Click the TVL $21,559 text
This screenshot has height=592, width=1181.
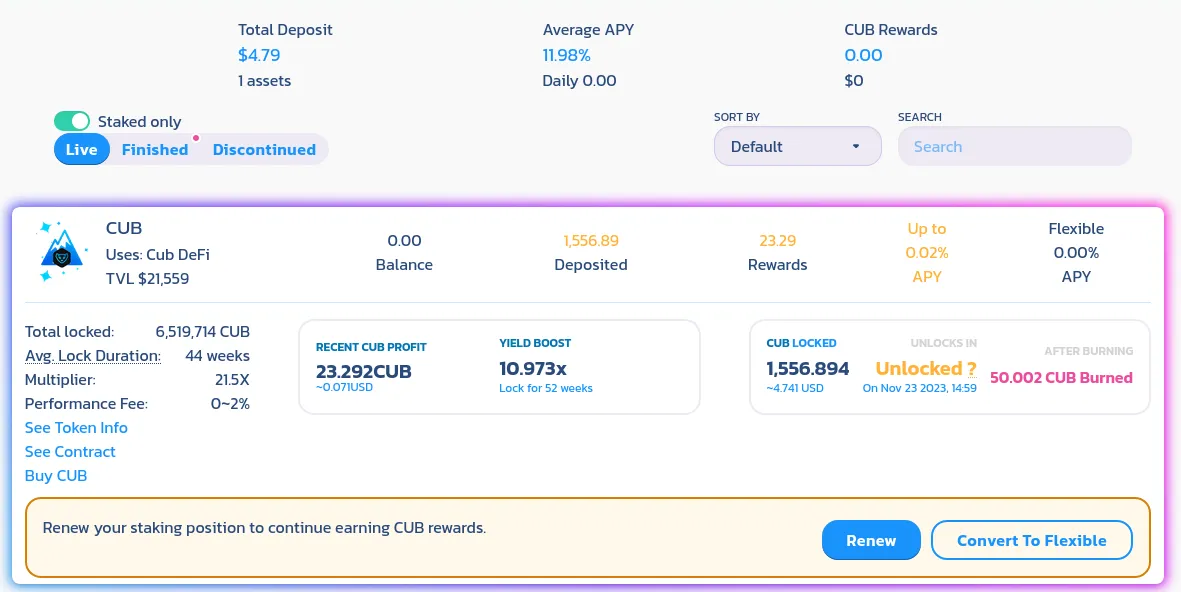148,279
